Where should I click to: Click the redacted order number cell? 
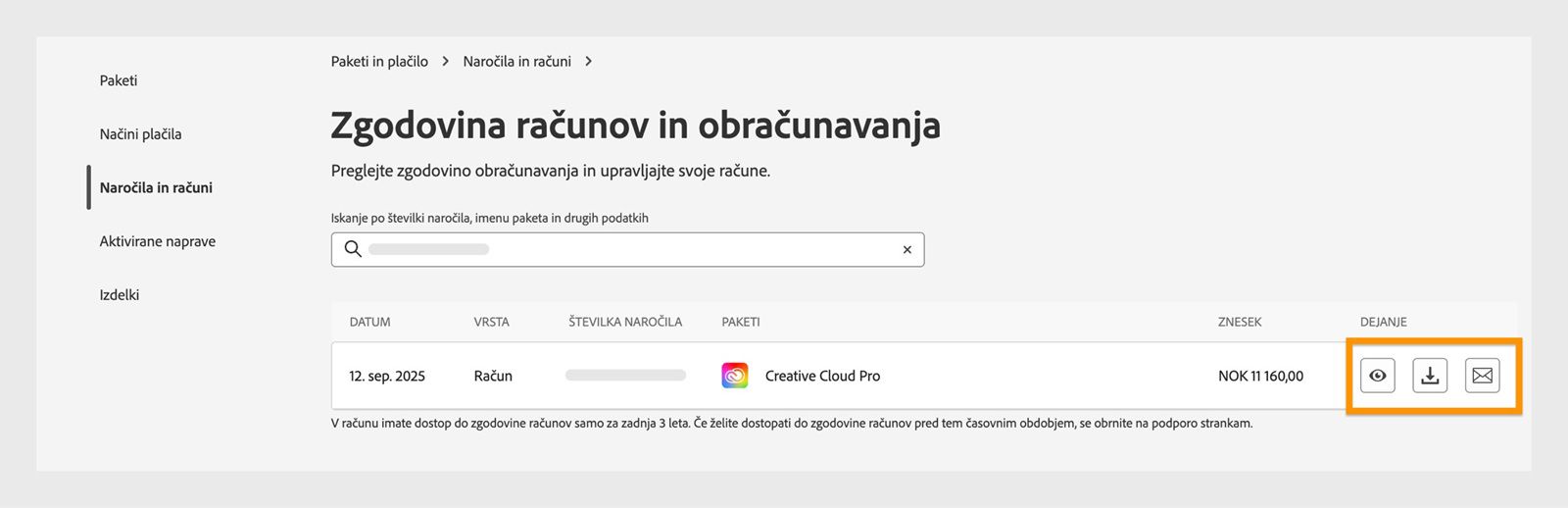coord(625,375)
